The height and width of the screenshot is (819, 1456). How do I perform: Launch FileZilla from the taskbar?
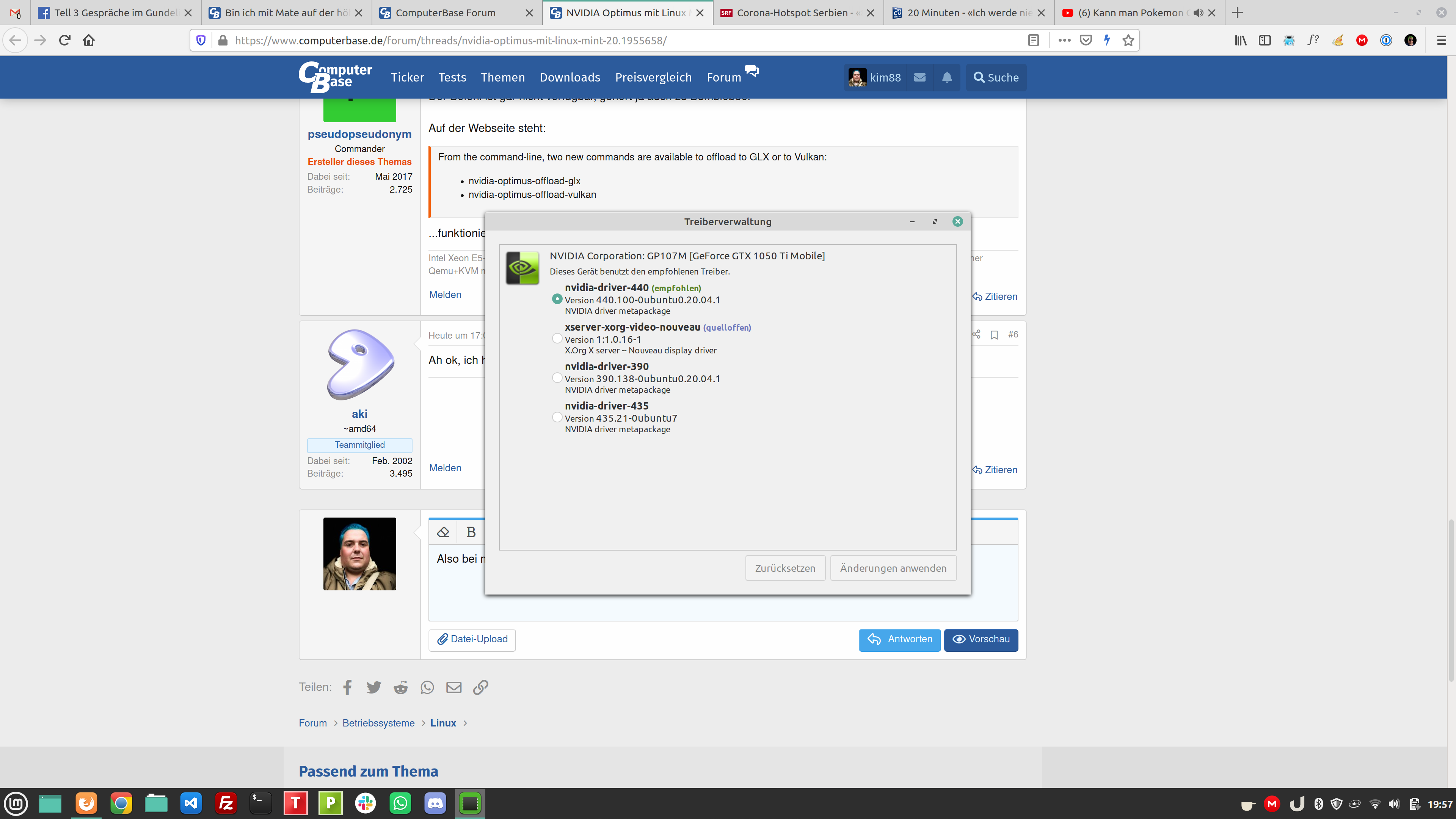tap(226, 803)
